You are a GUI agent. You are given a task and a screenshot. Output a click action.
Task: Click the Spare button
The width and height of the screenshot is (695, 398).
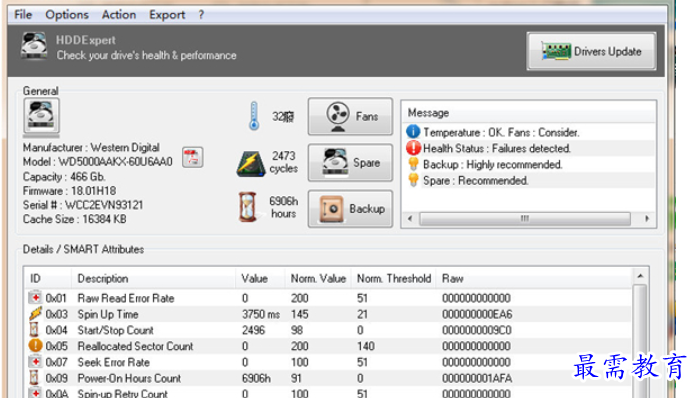click(350, 163)
